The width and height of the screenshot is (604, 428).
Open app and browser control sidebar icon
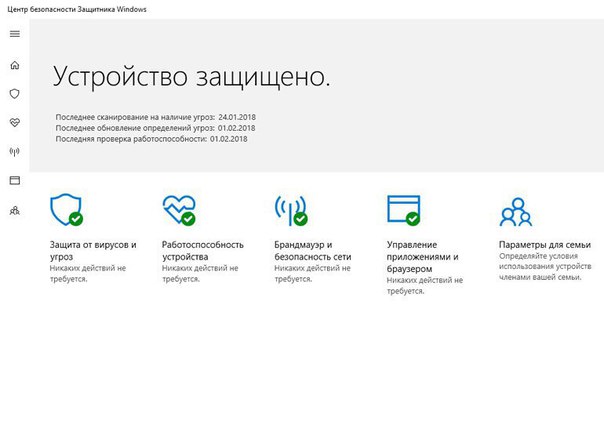coord(15,180)
